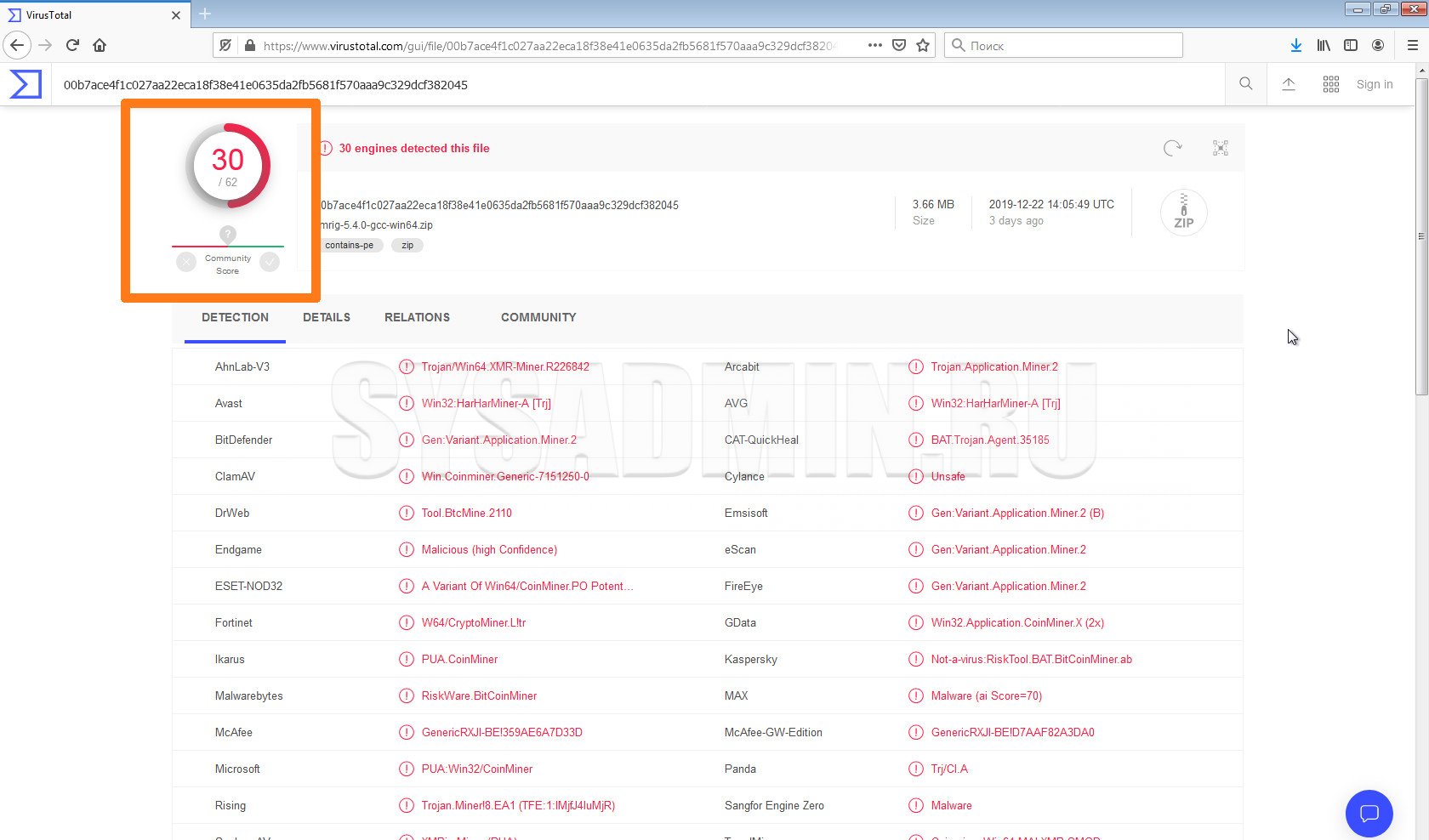Click Firefox downloads arrow icon
This screenshot has width=1429, height=840.
[x=1295, y=45]
